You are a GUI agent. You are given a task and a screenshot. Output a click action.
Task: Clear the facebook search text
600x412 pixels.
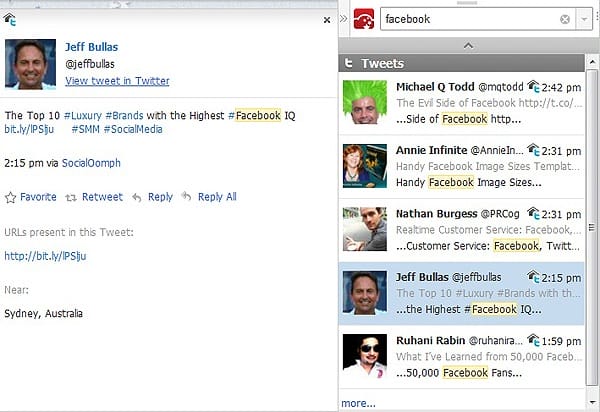565,19
